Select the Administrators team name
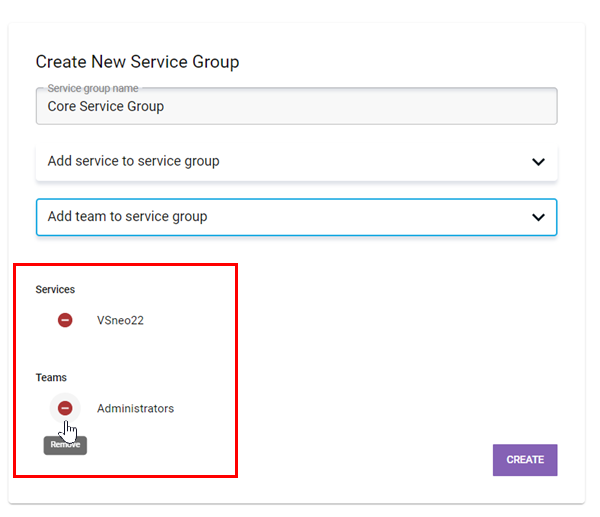Screen dimensions: 600x517 pos(135,408)
